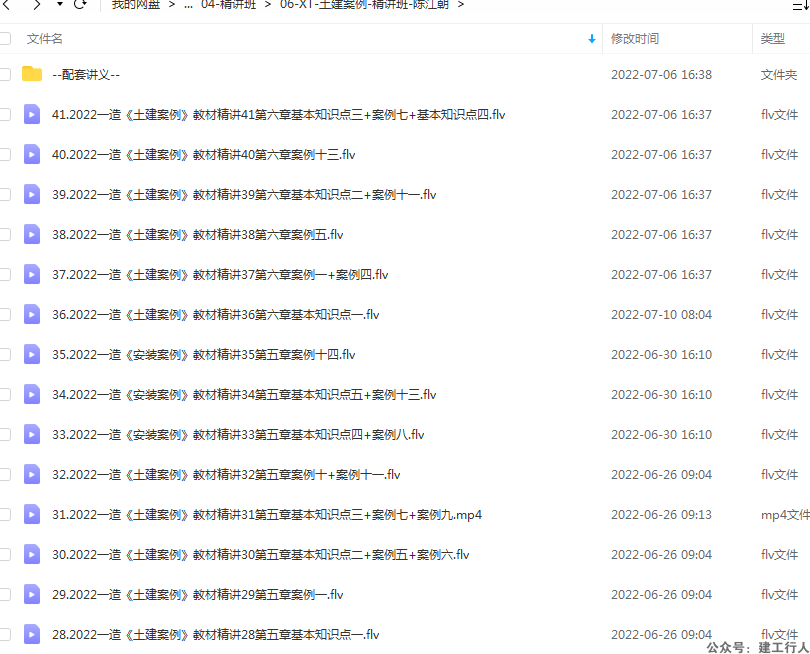The image size is (810, 654).
Task: Click video icon of file 41
Action: (x=32, y=114)
